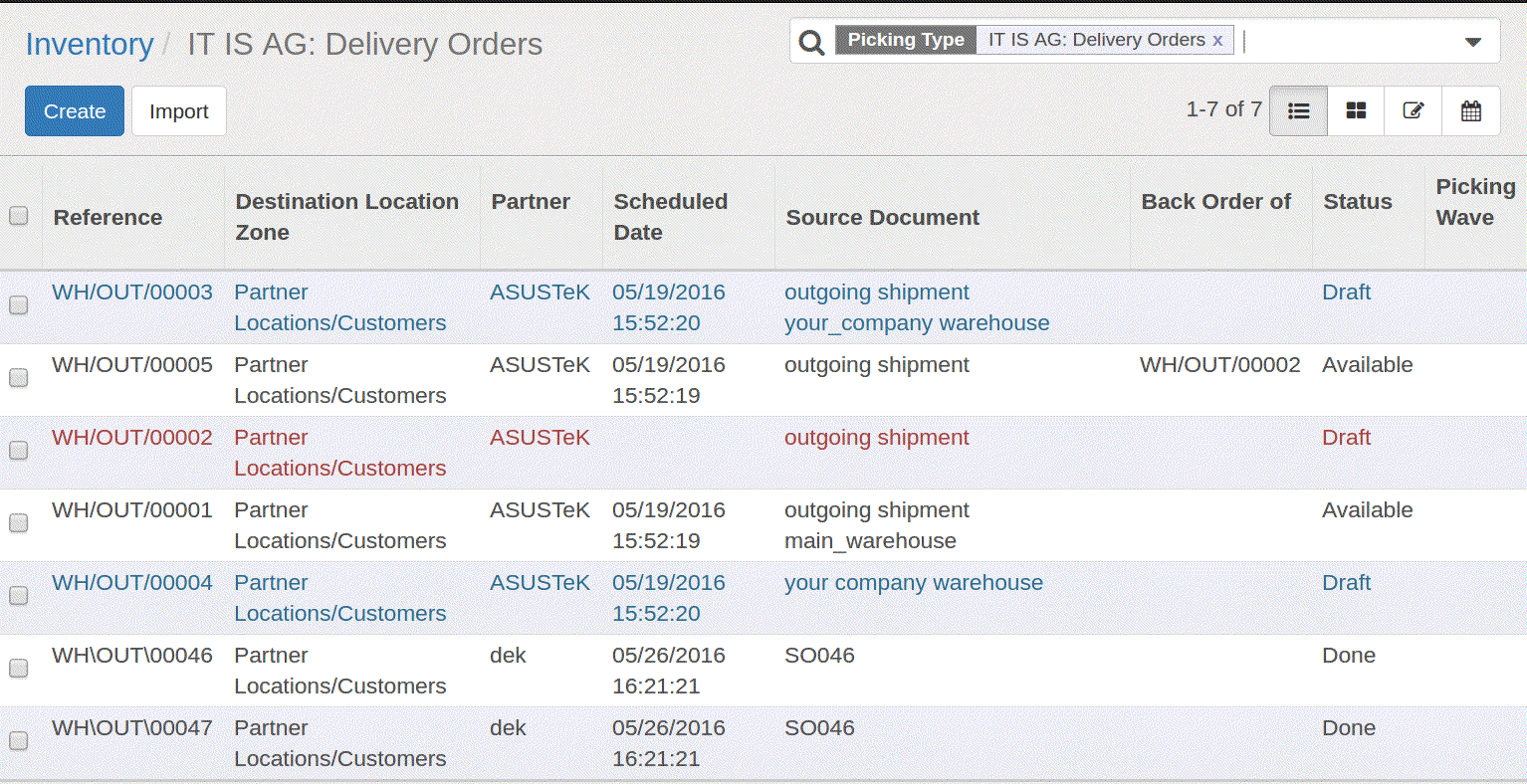
Task: Go to Inventory breadcrumb link
Action: click(90, 44)
